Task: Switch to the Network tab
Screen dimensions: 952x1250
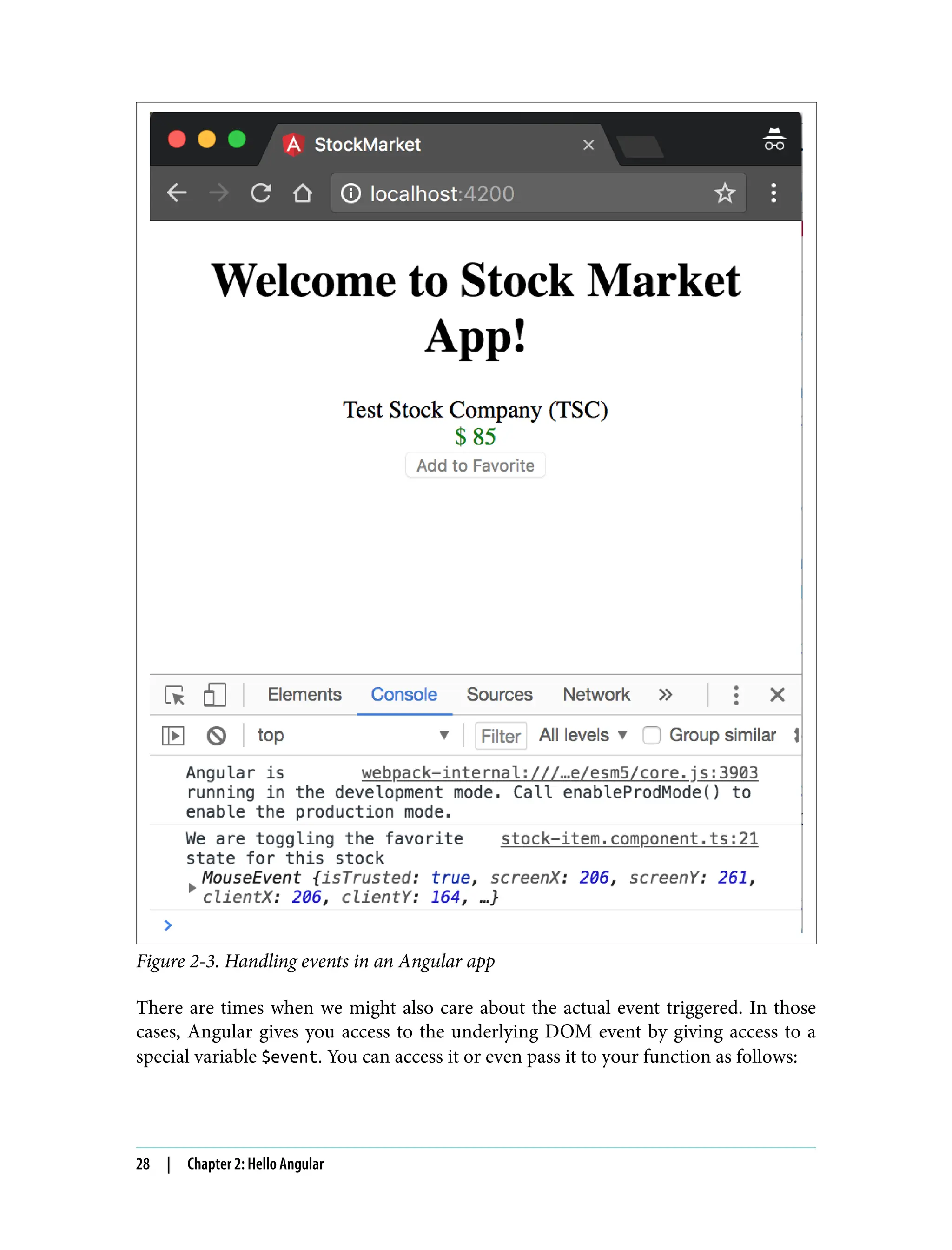Action: [x=596, y=695]
